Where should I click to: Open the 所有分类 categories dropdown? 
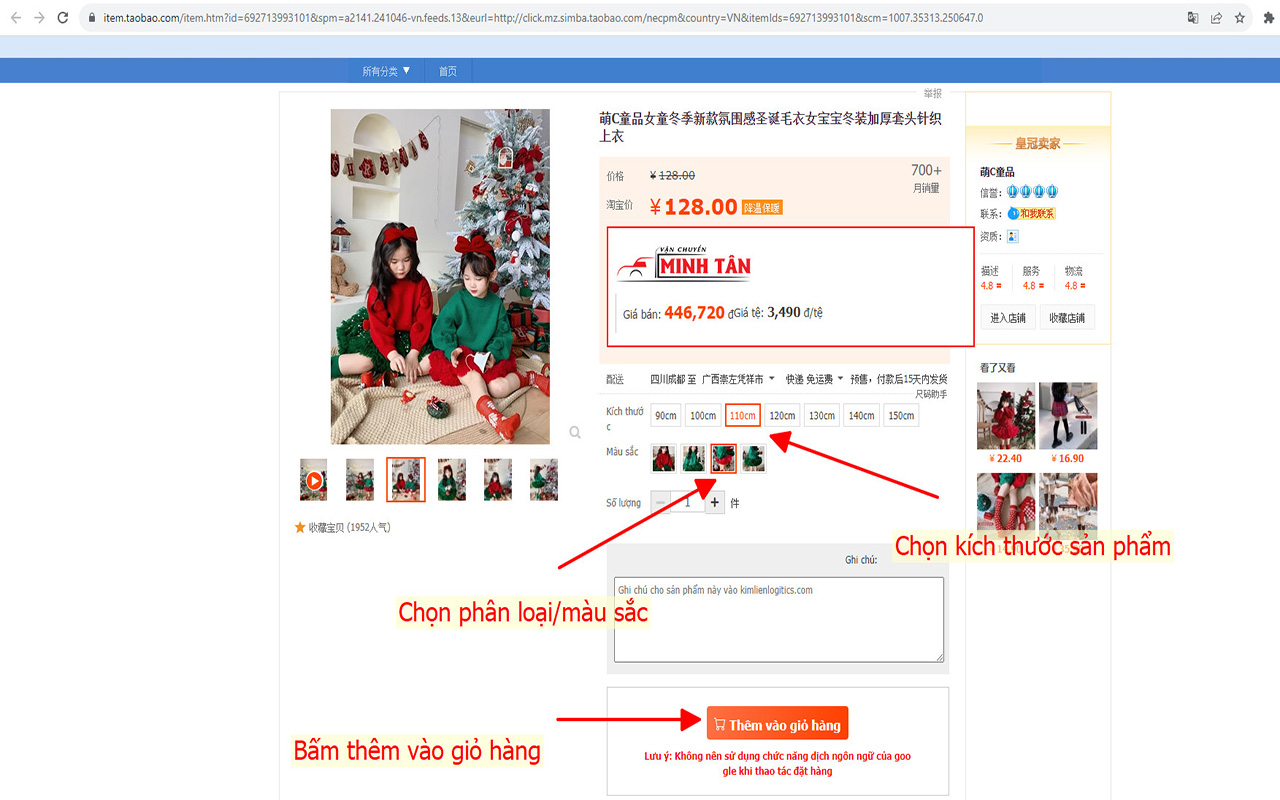[x=384, y=70]
